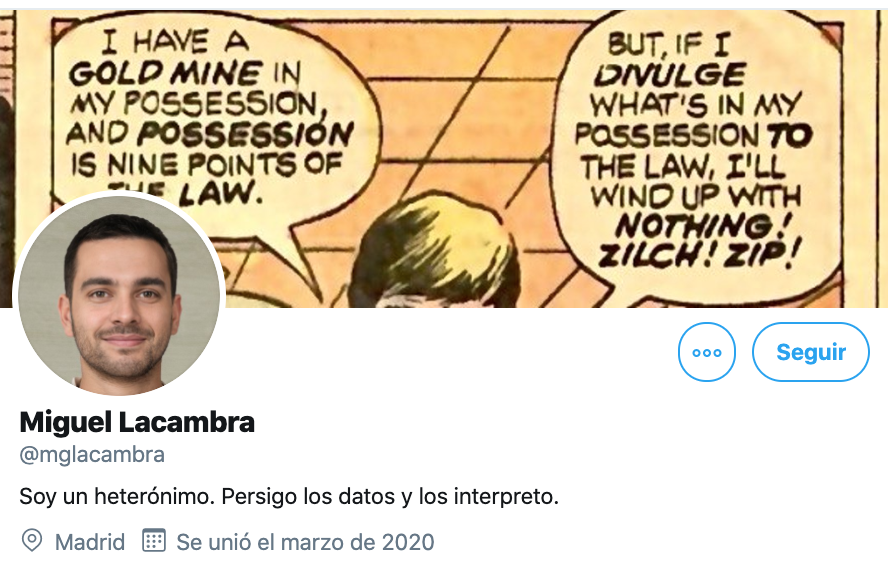
Task: Click the comic strip header banner
Action: pyautogui.click(x=444, y=159)
